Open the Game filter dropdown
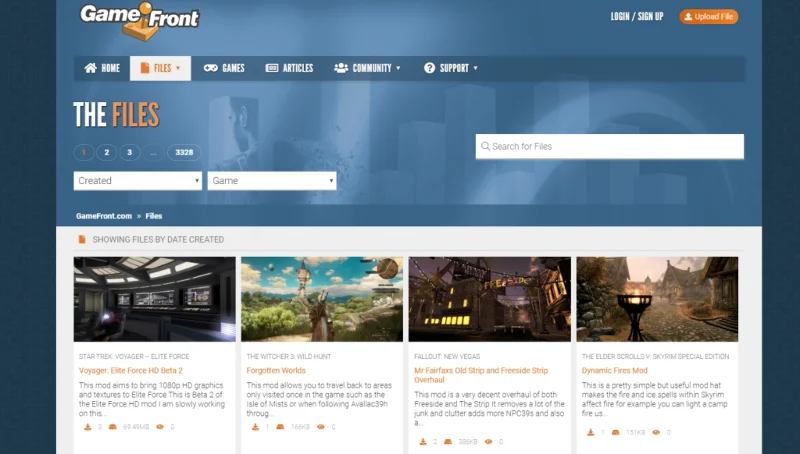800x454 pixels. [x=272, y=181]
